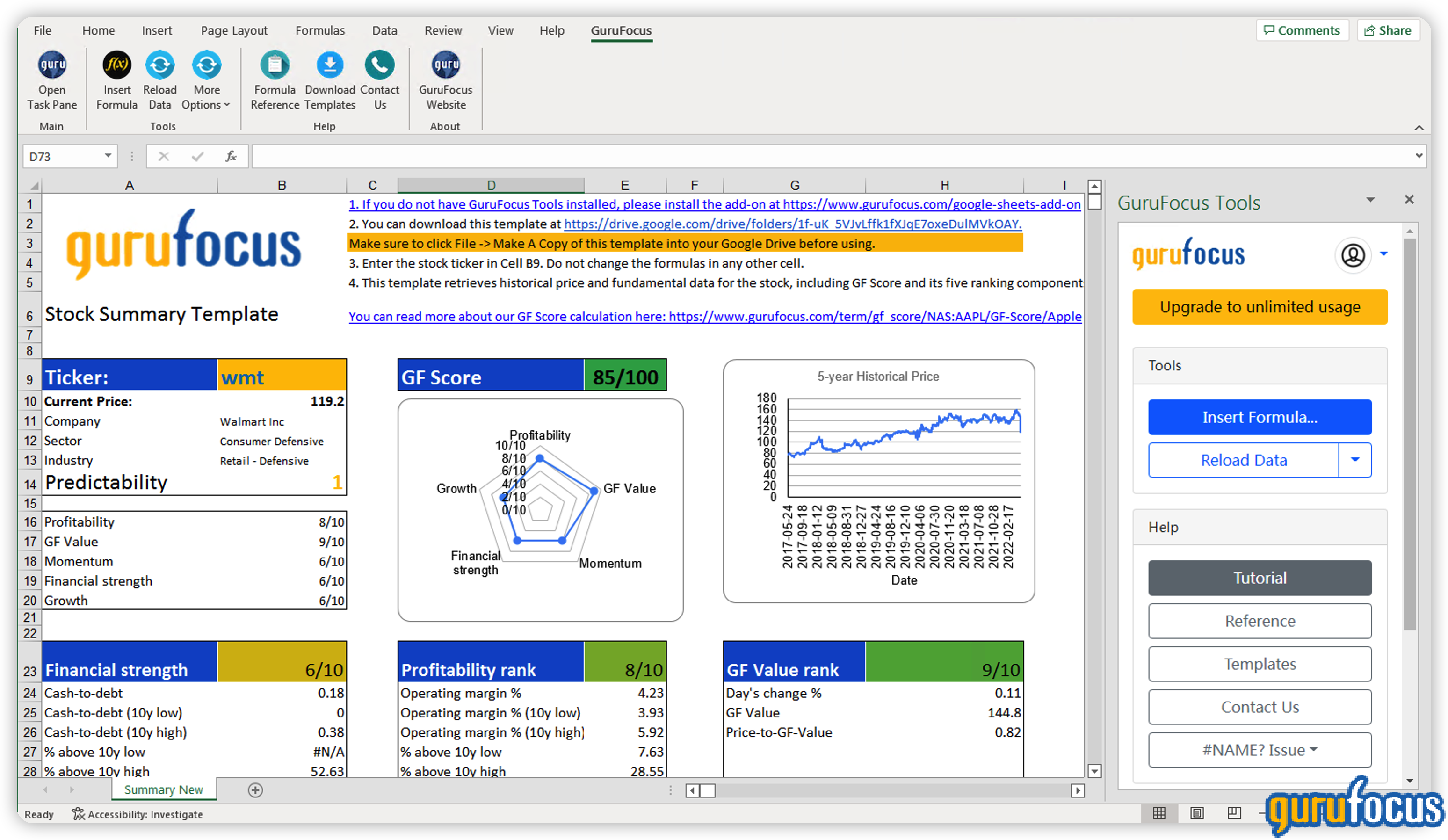Expand the Name Box dropdown arrow
Image resolution: width=1448 pixels, height=840 pixels.
[108, 156]
